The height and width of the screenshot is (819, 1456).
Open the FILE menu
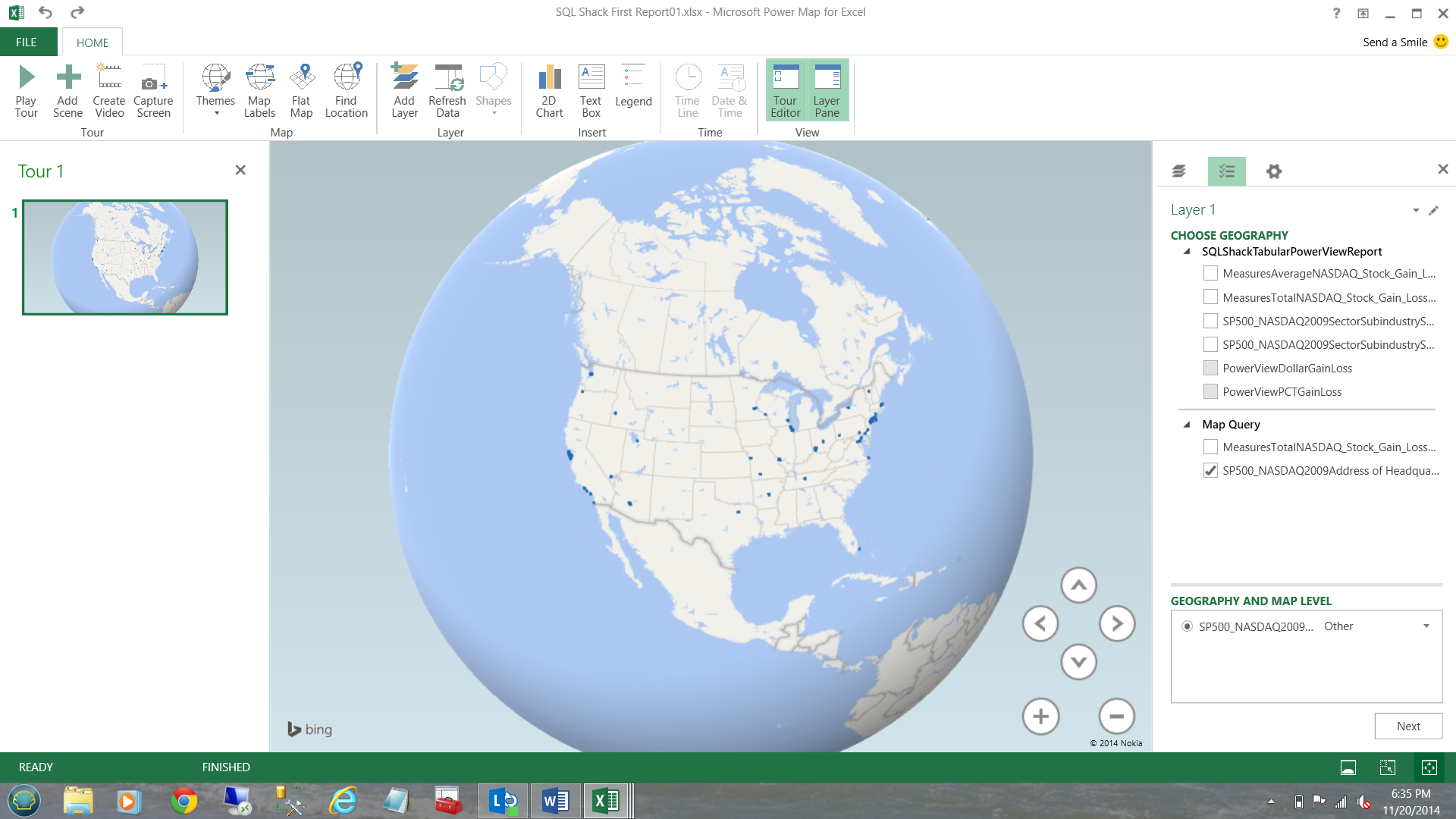click(27, 42)
